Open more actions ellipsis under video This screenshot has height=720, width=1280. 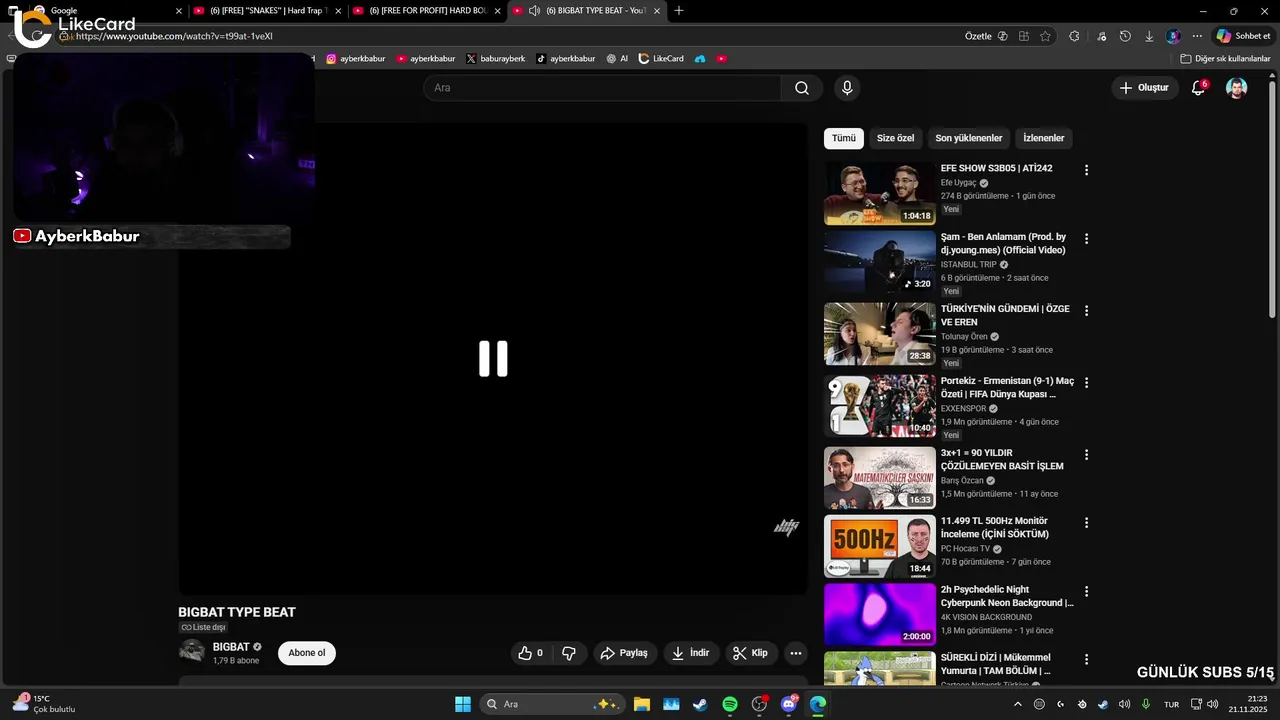click(x=796, y=653)
